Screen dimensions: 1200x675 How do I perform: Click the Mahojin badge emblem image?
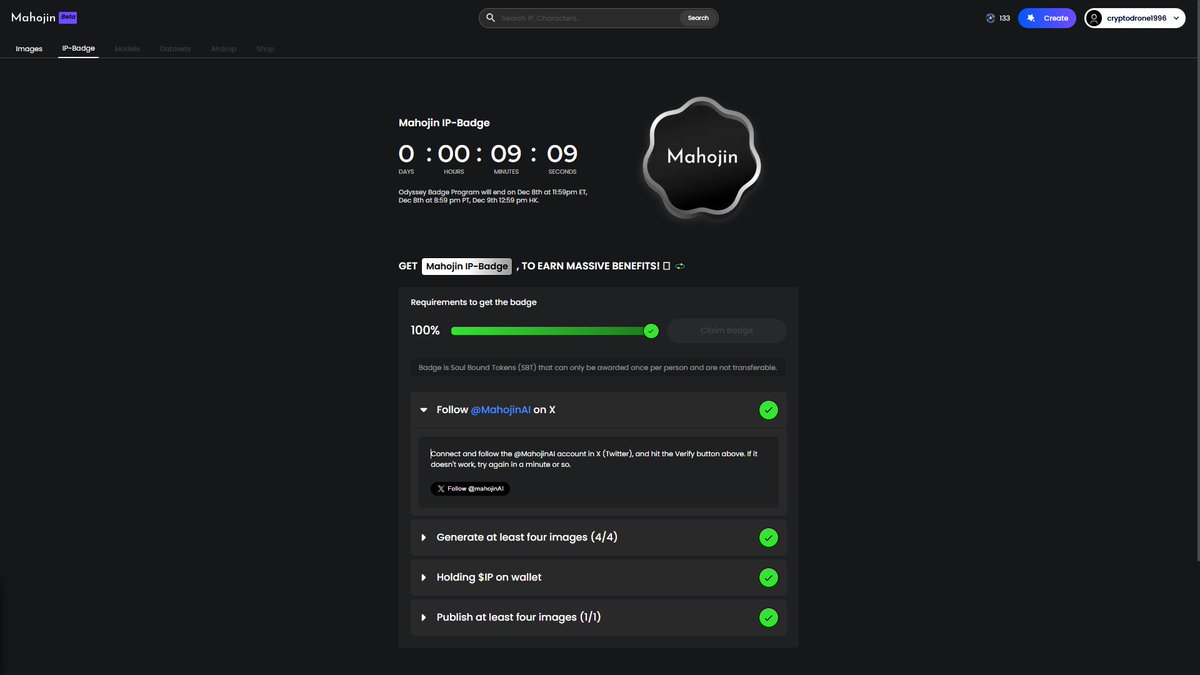702,157
